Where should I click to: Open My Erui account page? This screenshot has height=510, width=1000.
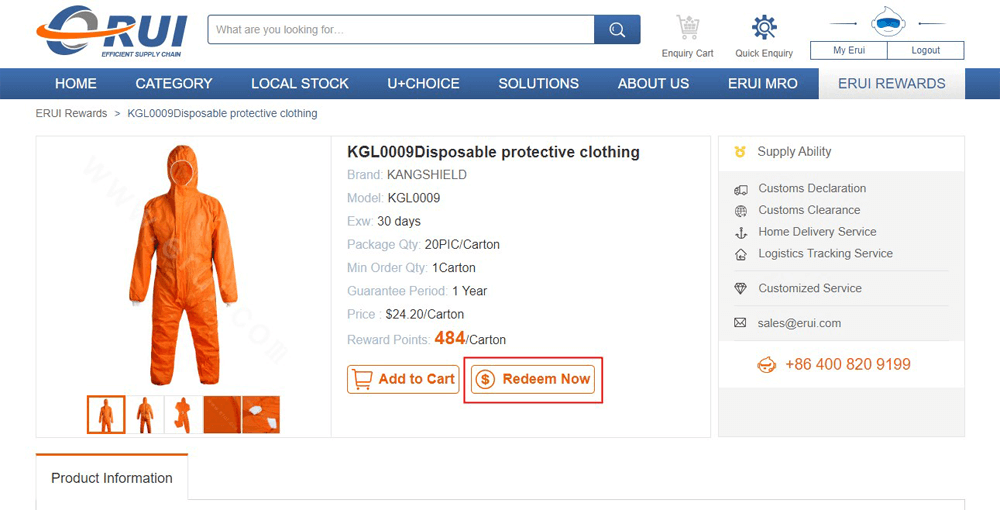849,50
